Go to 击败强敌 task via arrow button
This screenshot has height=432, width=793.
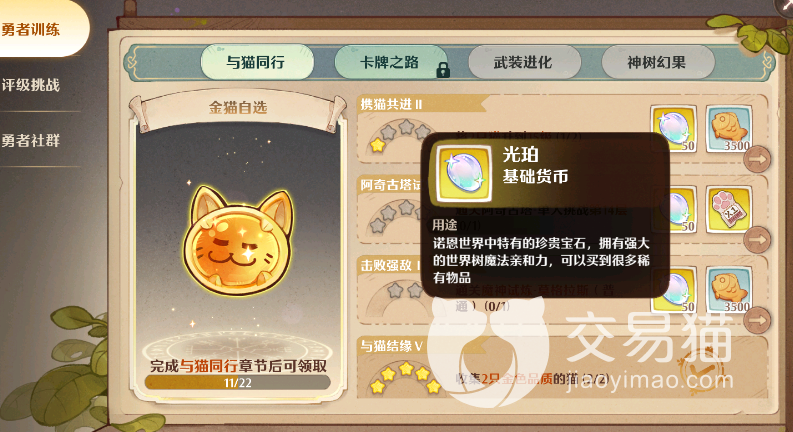coord(757,320)
